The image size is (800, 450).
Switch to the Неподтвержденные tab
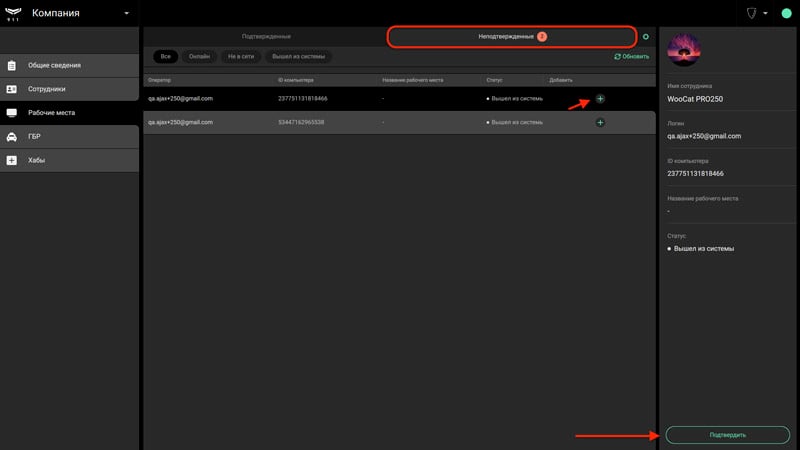[512, 37]
